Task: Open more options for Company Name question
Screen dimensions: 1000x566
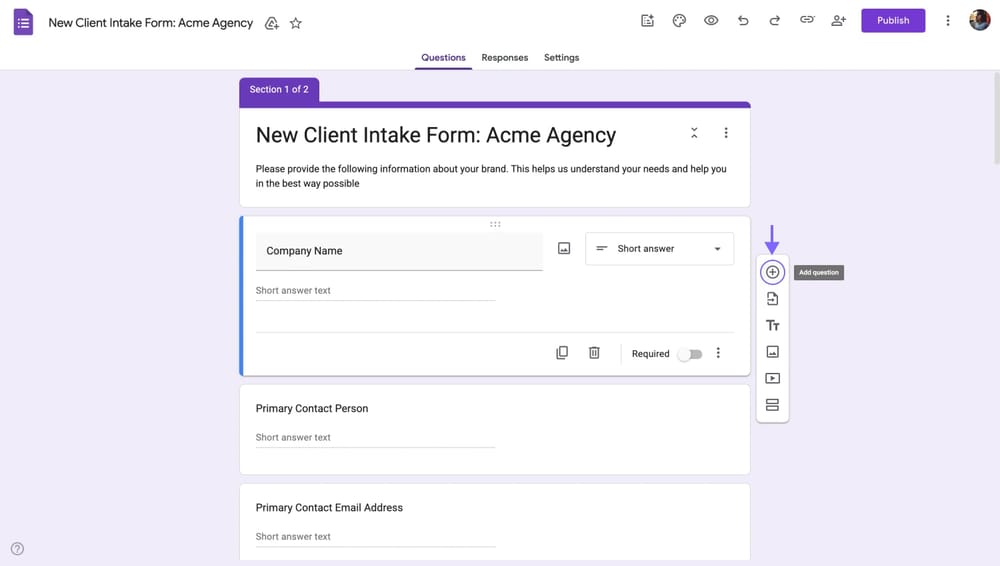Action: pos(718,353)
